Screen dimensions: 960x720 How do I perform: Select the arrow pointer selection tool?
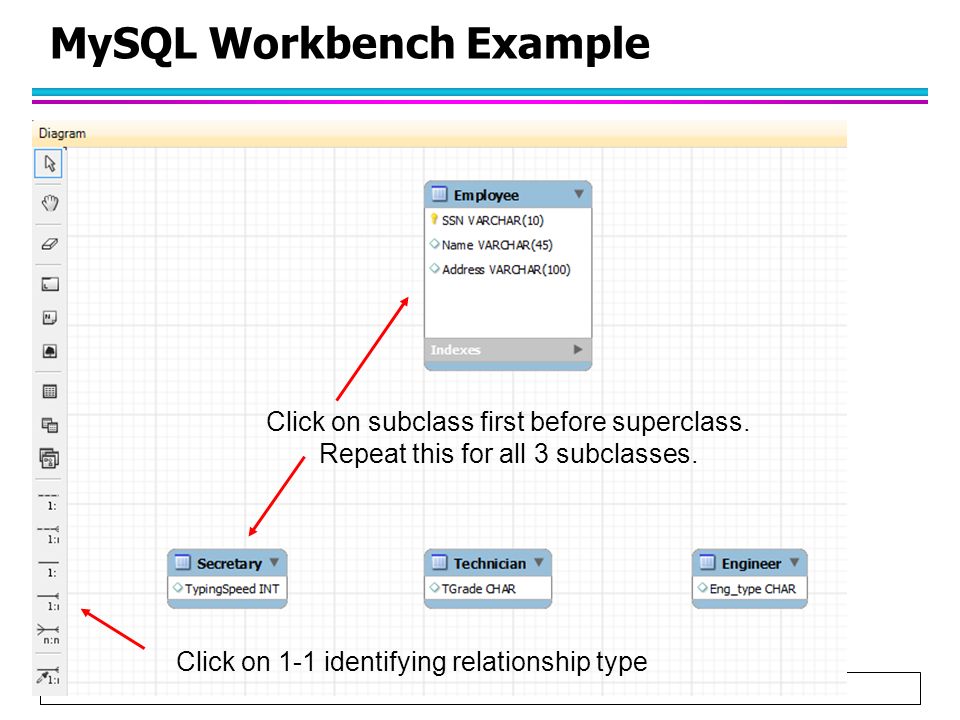49,163
